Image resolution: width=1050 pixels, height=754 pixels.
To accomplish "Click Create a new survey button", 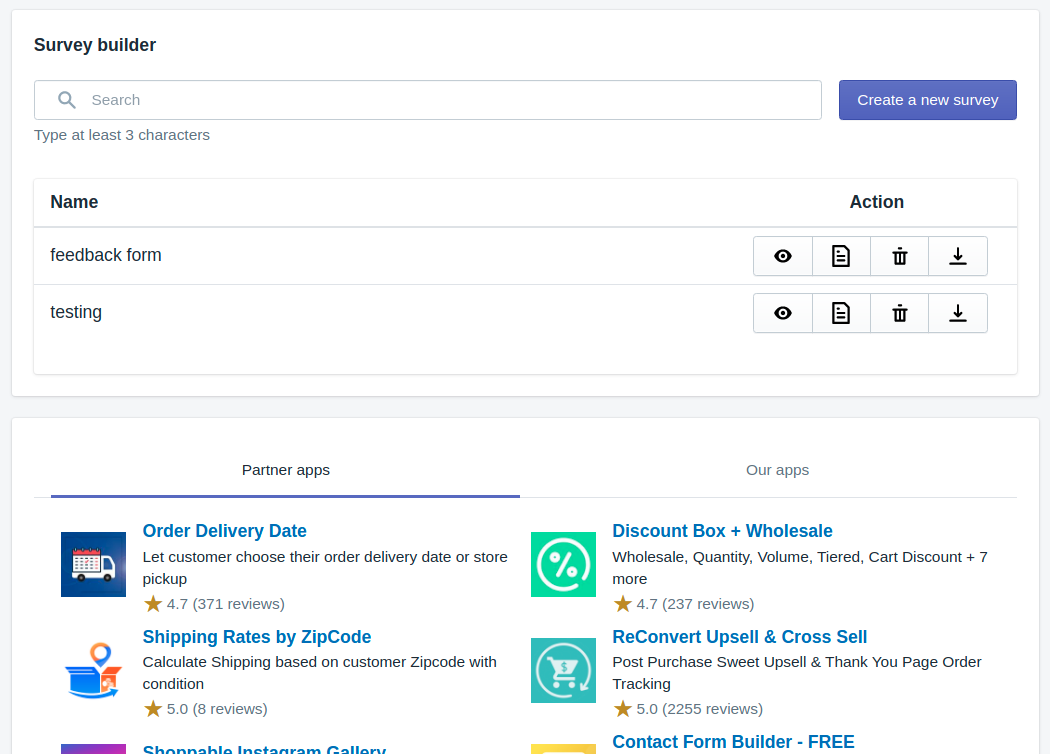I will [927, 100].
